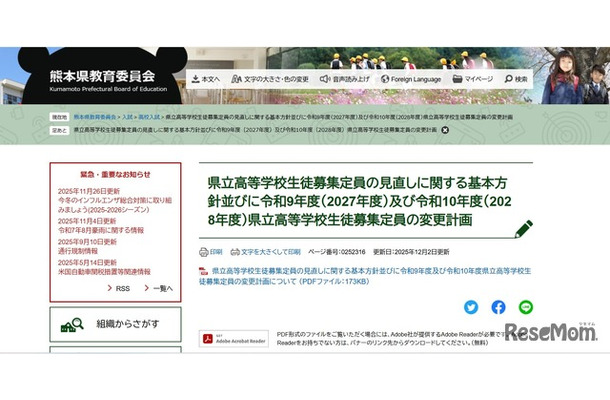Screen dimensions: 610x400
Task: Click 文字を大きくして印刷 link
Action: coord(266,252)
